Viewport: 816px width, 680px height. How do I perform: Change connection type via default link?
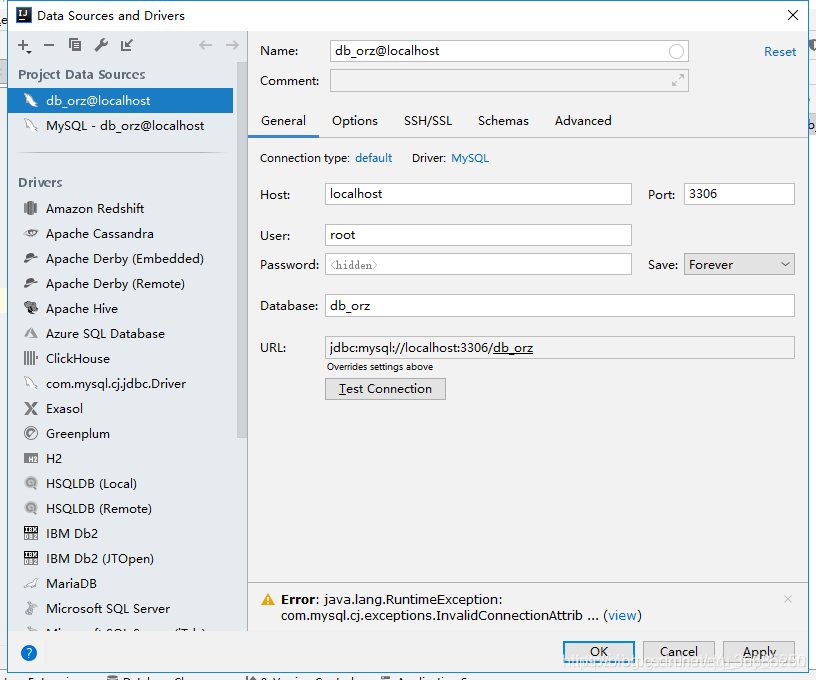point(373,158)
